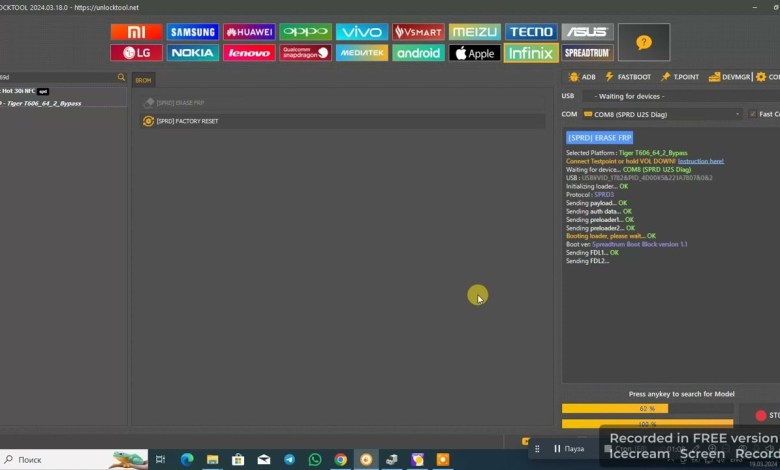This screenshot has width=780, height=470.
Task: Switch to the FASTBOOT tab
Action: (628, 77)
